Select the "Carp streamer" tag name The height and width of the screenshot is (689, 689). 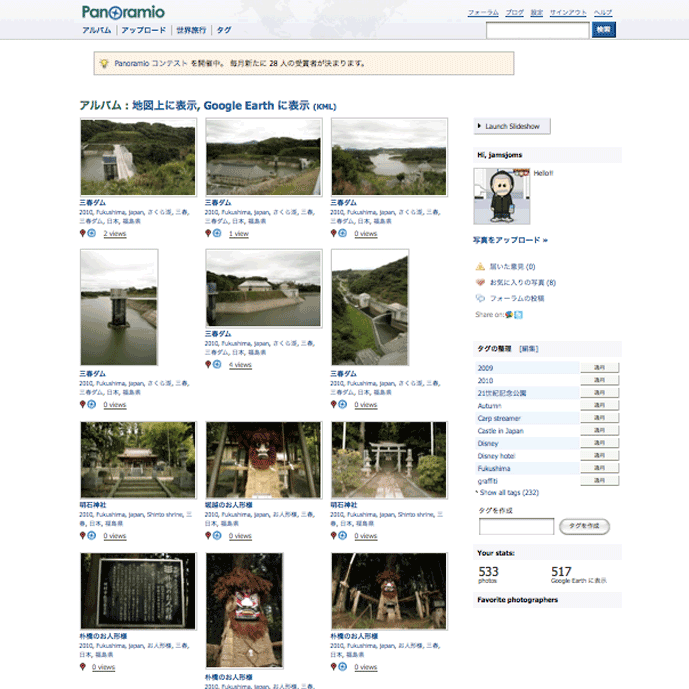coord(499,418)
